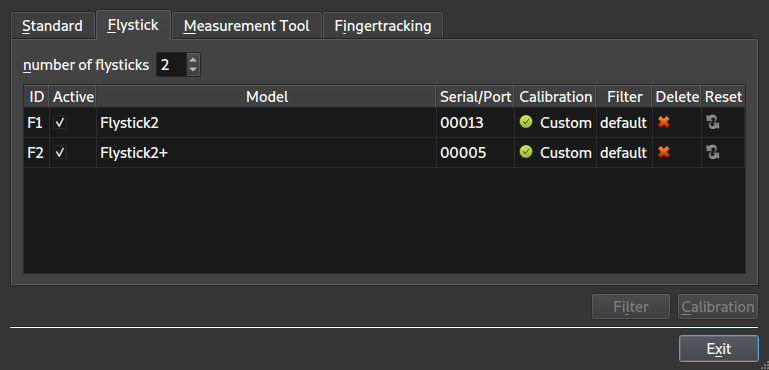Reset the F1 flystick row
Viewport: 769px width, 370px height.
coord(713,122)
